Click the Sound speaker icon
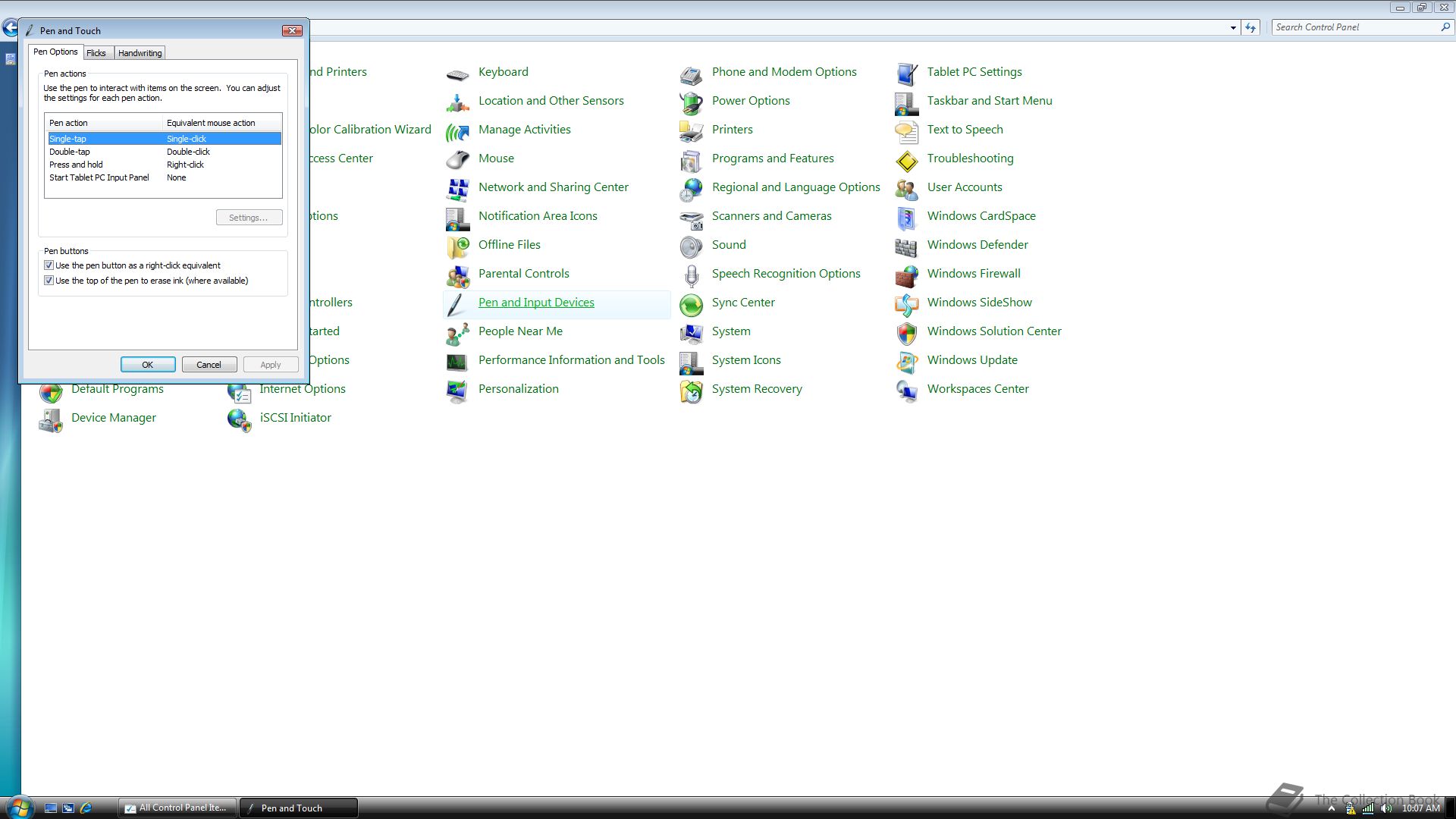Image resolution: width=1456 pixels, height=819 pixels. click(691, 246)
